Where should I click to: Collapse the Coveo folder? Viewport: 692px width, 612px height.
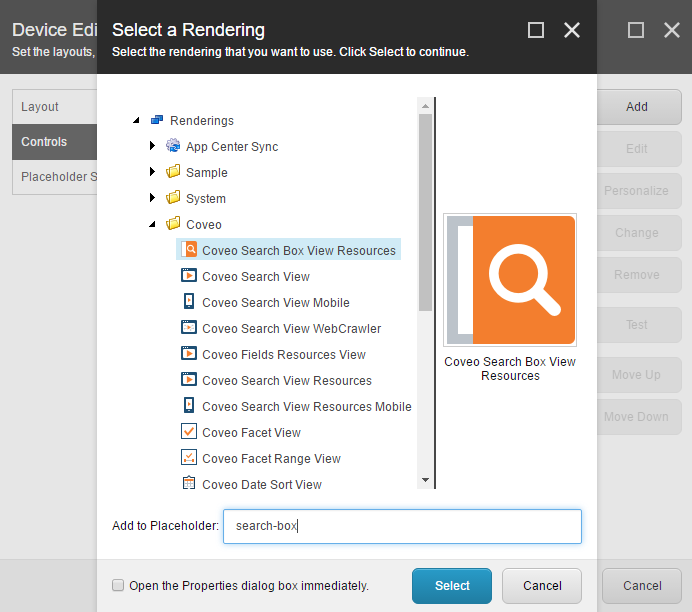pos(152,224)
